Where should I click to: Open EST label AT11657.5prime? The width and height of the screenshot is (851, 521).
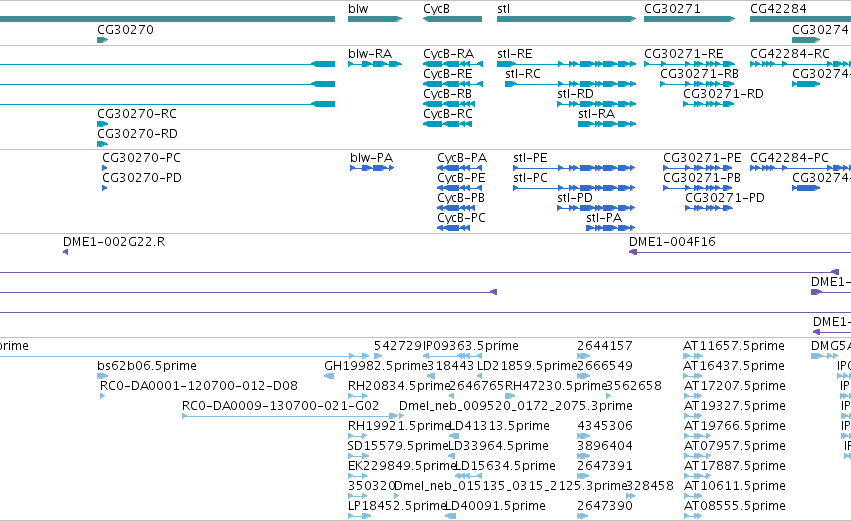(x=734, y=346)
